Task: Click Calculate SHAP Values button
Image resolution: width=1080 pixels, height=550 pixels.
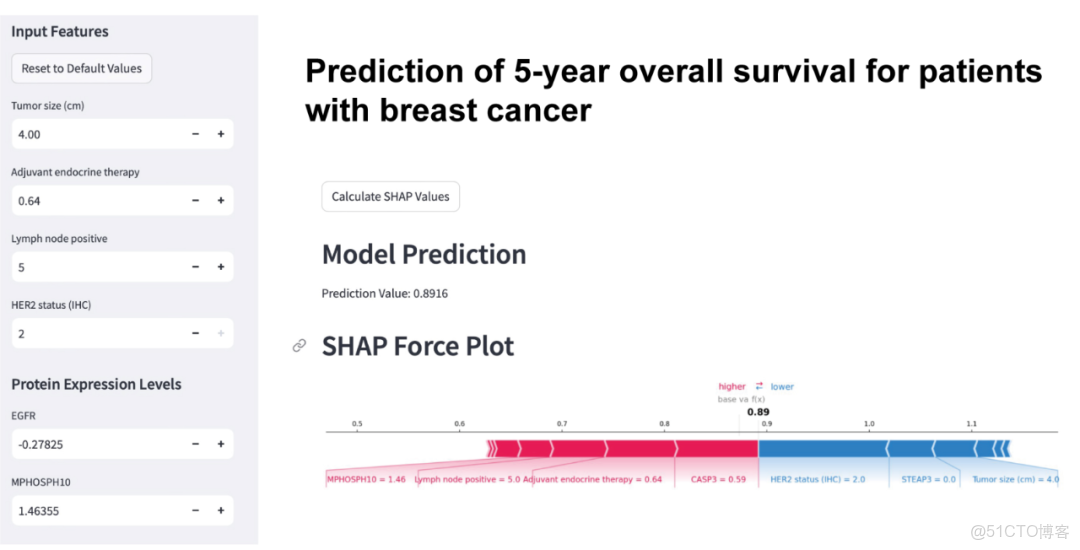Action: (x=390, y=197)
